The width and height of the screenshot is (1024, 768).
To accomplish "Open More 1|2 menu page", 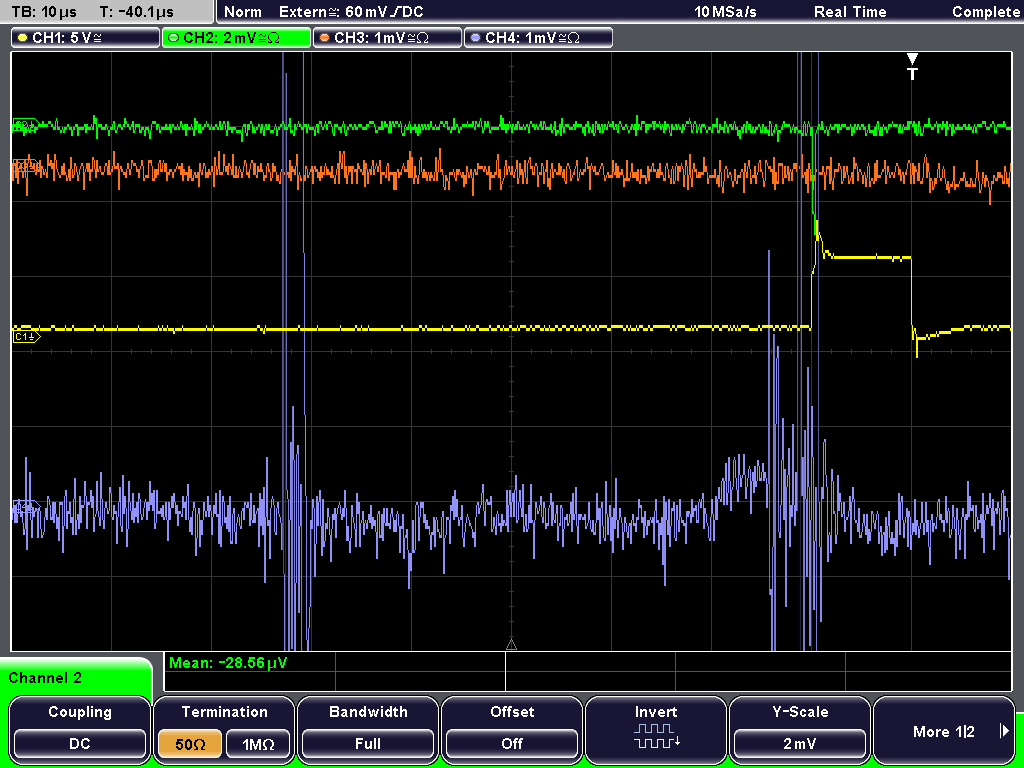I will pos(944,729).
